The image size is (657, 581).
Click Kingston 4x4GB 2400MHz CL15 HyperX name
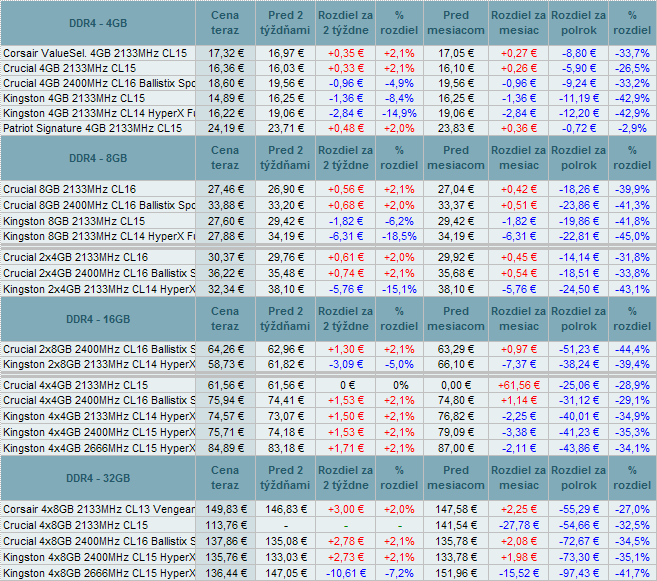(x=98, y=432)
